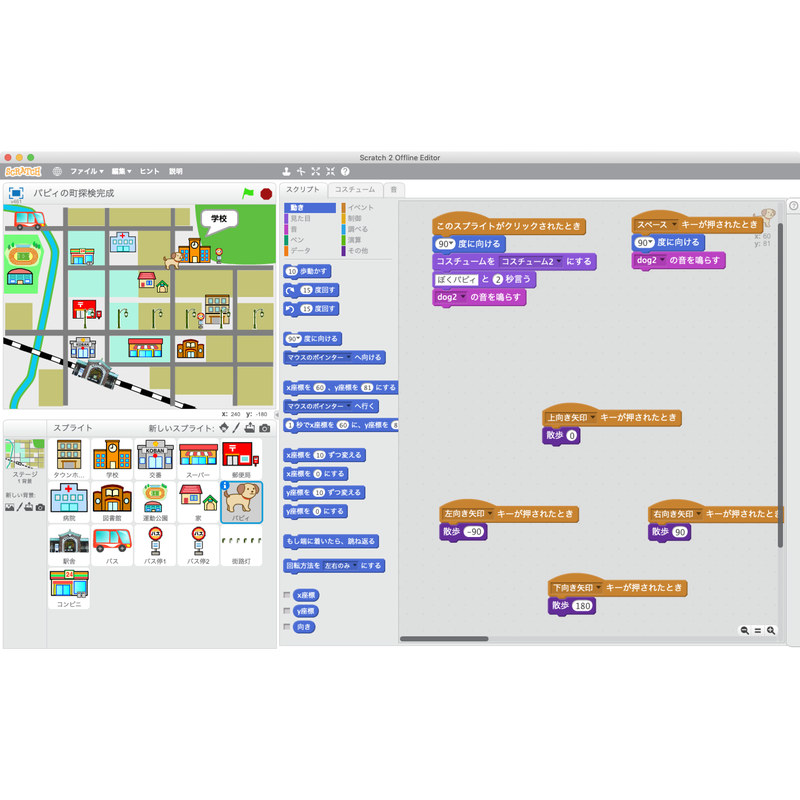This screenshot has height=800, width=800.
Task: Select the duplicate stamp tool
Action: pyautogui.click(x=287, y=171)
